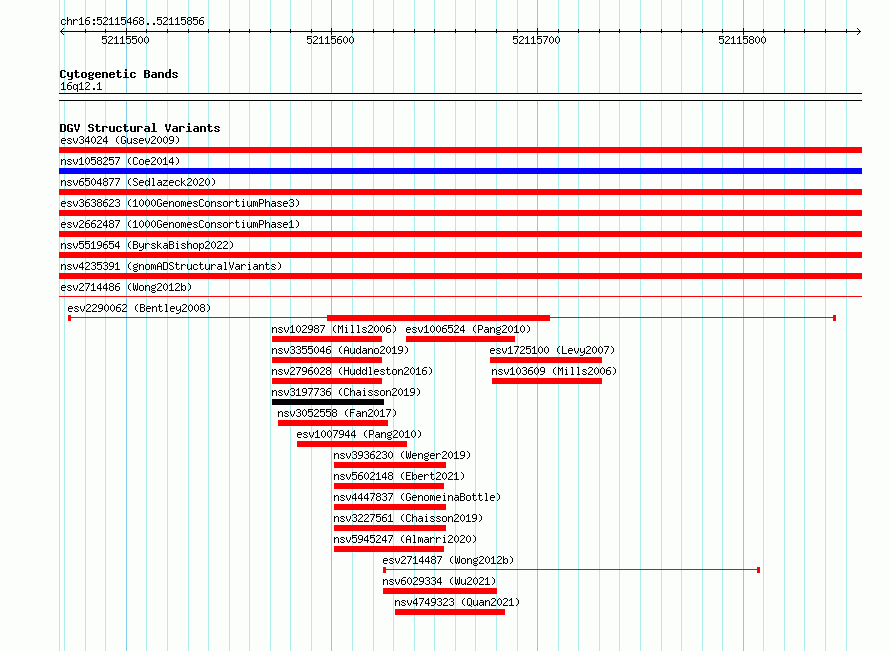Select the 16q12.1 cytogenetic band label
This screenshot has height=651, width=890.
pyautogui.click(x=81, y=86)
